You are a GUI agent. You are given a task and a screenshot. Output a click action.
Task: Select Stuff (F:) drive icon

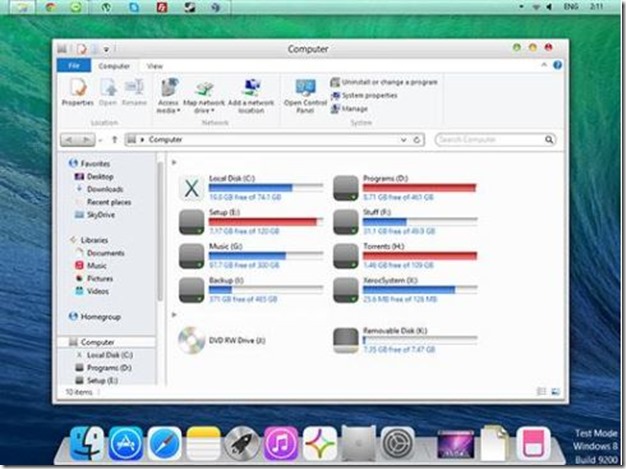coord(346,222)
